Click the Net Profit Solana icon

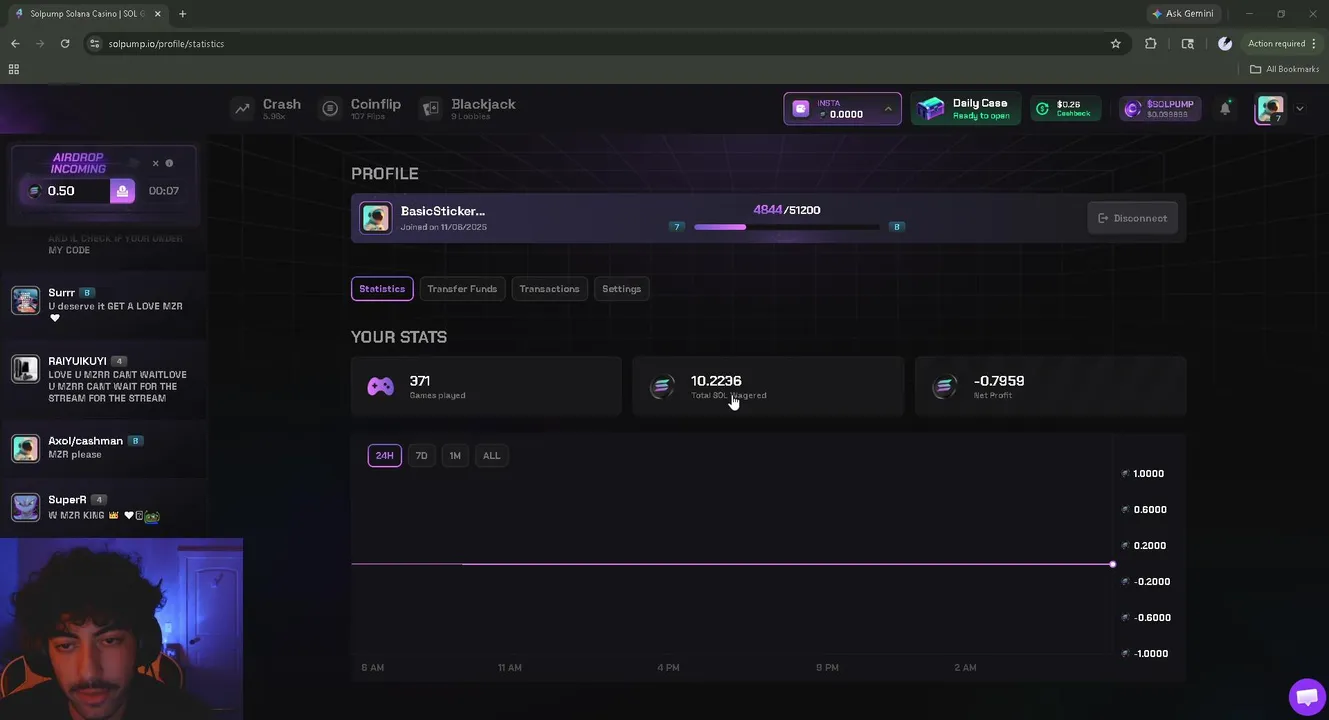(x=944, y=387)
